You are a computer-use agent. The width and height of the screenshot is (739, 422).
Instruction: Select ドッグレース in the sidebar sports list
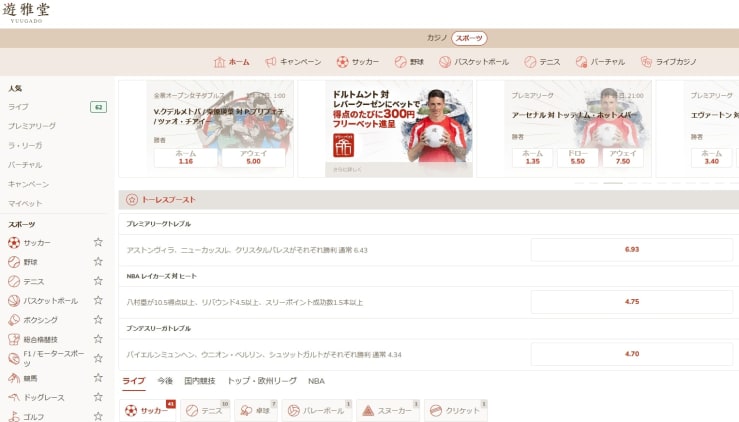tap(44, 397)
